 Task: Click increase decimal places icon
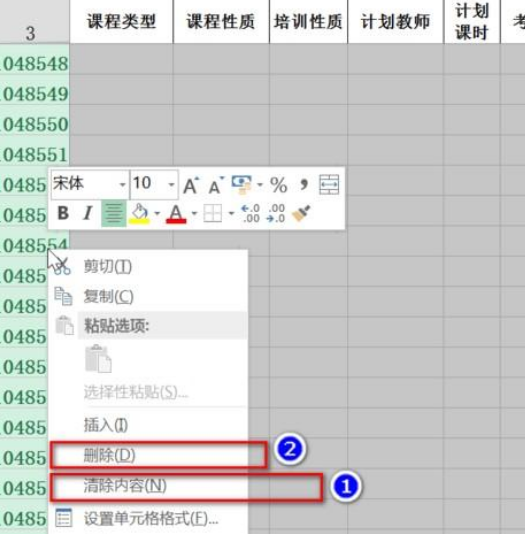pyautogui.click(x=250, y=214)
